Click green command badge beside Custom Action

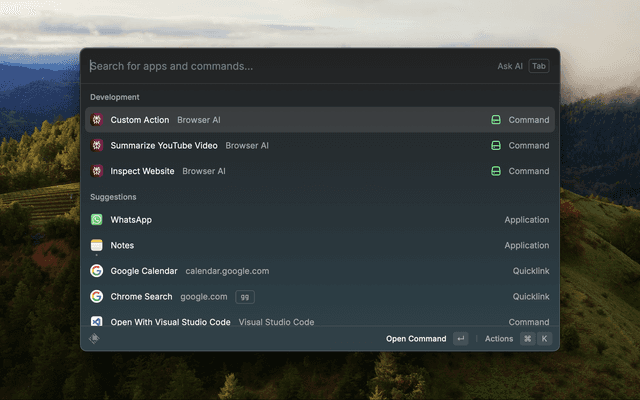tap(495, 120)
